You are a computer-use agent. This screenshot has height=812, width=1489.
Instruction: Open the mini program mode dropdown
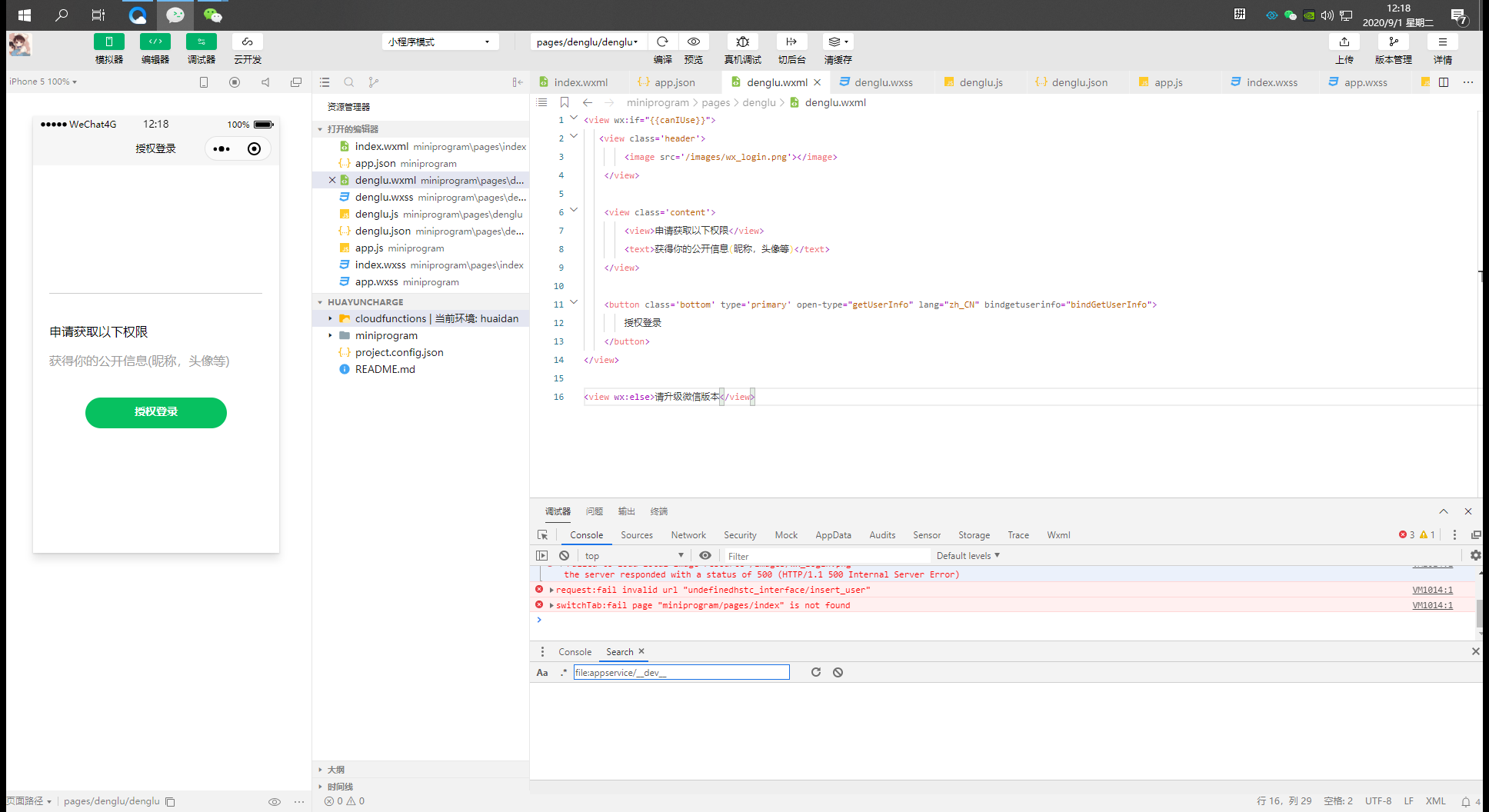(440, 42)
